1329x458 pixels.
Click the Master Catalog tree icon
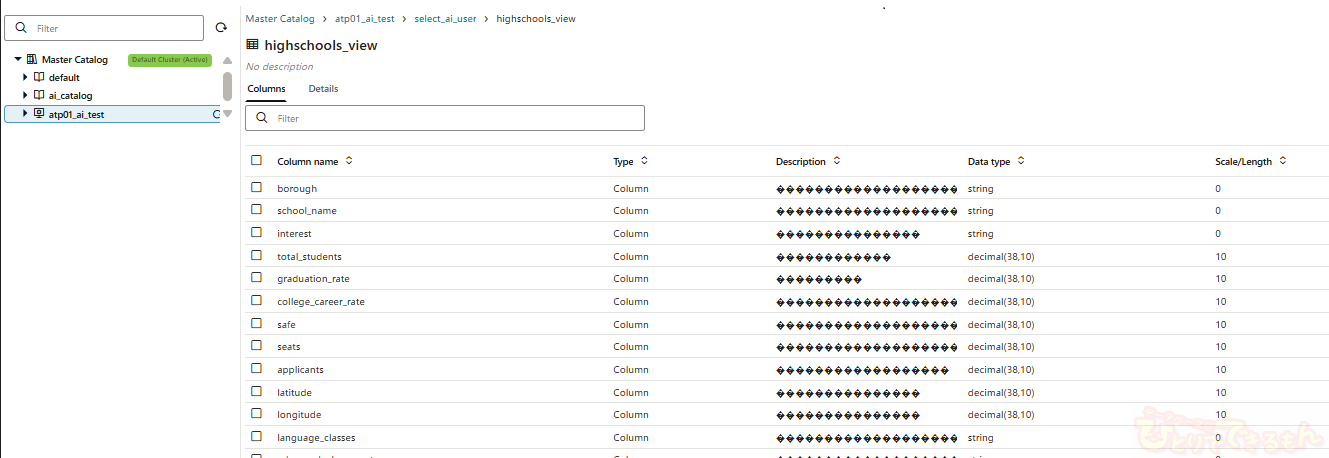click(x=32, y=60)
